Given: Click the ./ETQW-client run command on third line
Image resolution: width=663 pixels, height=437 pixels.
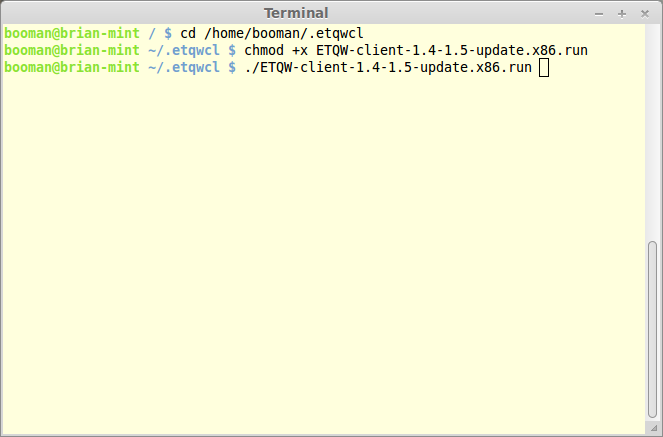Looking at the screenshot, I should coord(388,68).
